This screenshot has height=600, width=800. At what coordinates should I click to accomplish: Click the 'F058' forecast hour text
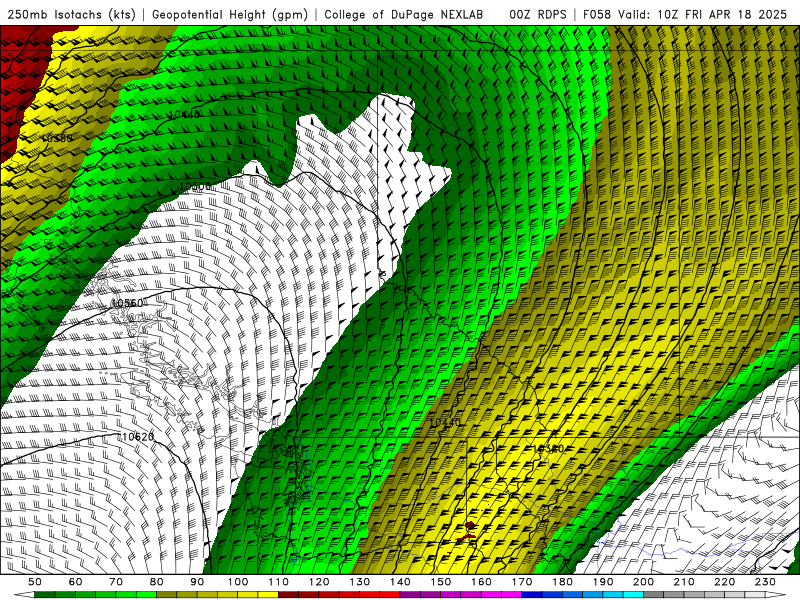[596, 14]
